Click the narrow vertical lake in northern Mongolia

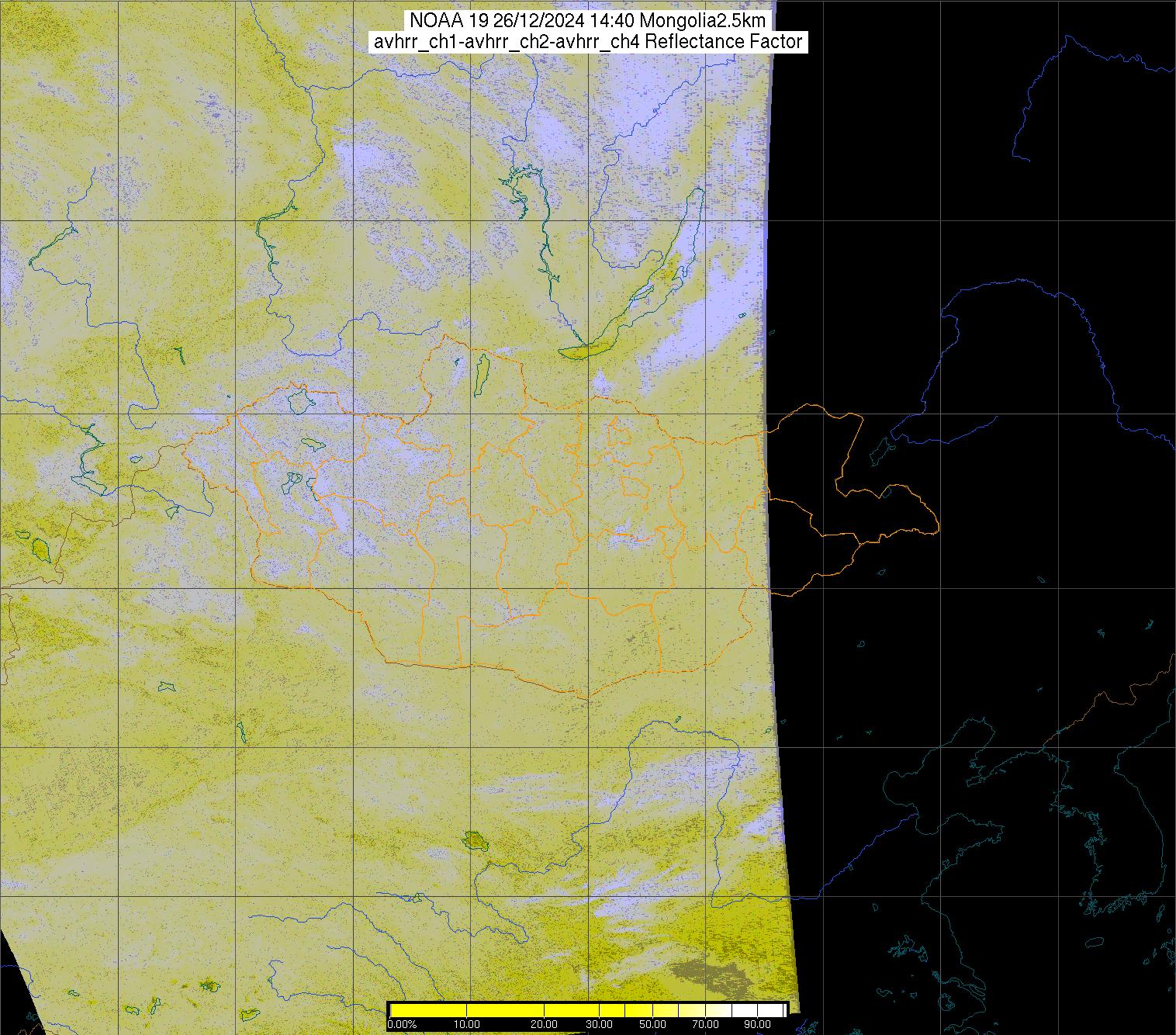(x=482, y=371)
